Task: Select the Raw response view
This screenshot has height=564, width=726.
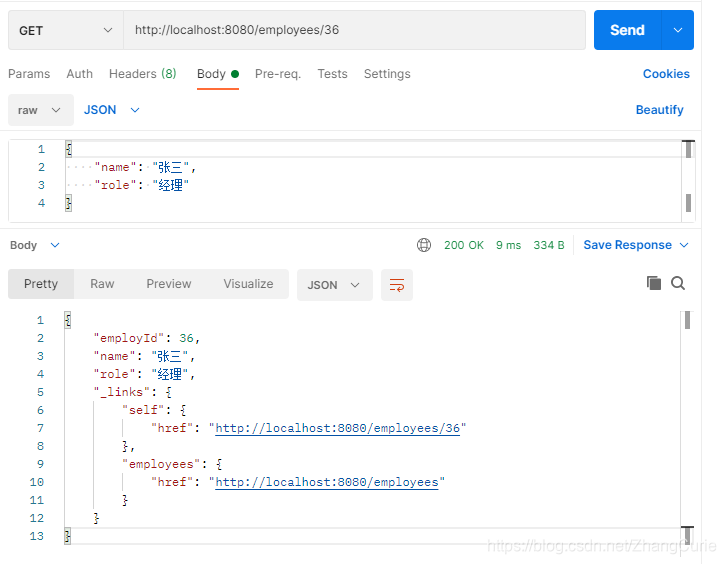Action: coord(102,284)
